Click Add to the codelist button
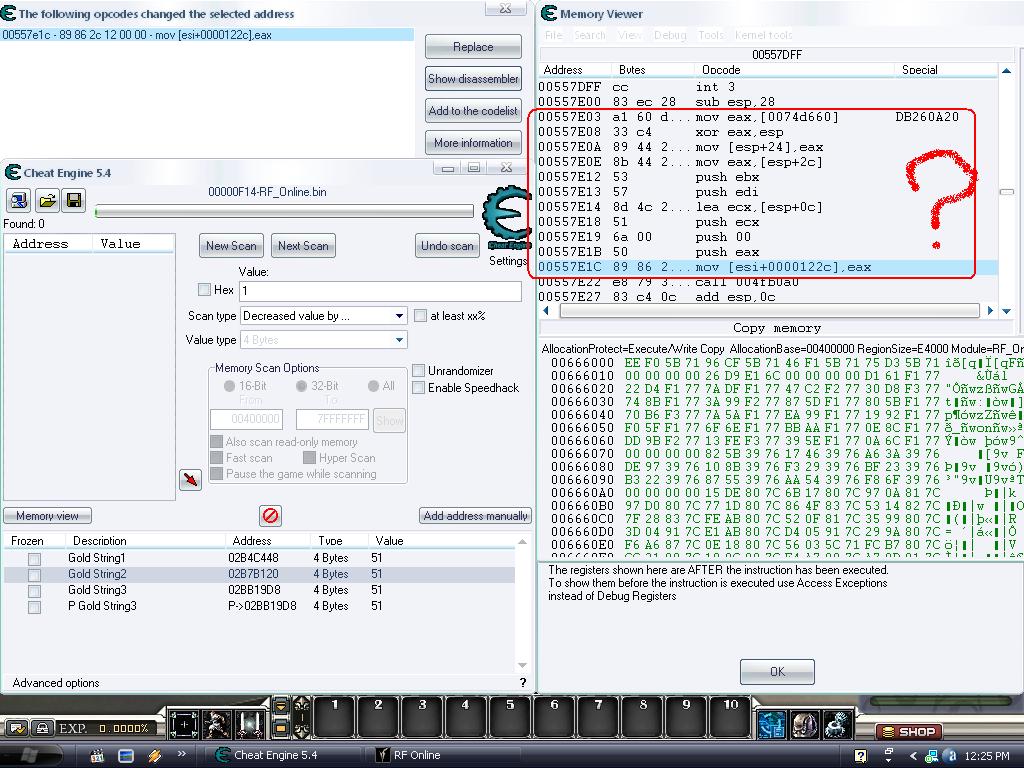This screenshot has width=1024, height=768. pyautogui.click(x=473, y=111)
